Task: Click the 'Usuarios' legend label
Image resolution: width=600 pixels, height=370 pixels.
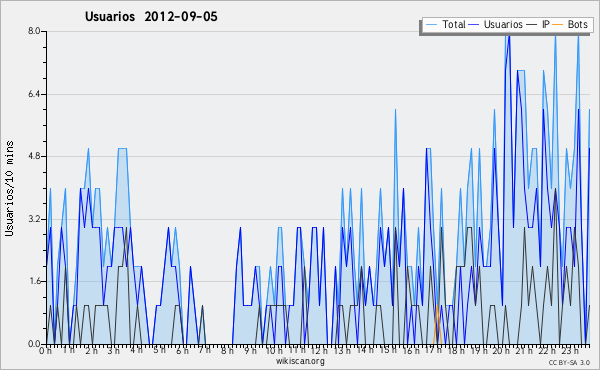Action: point(503,24)
